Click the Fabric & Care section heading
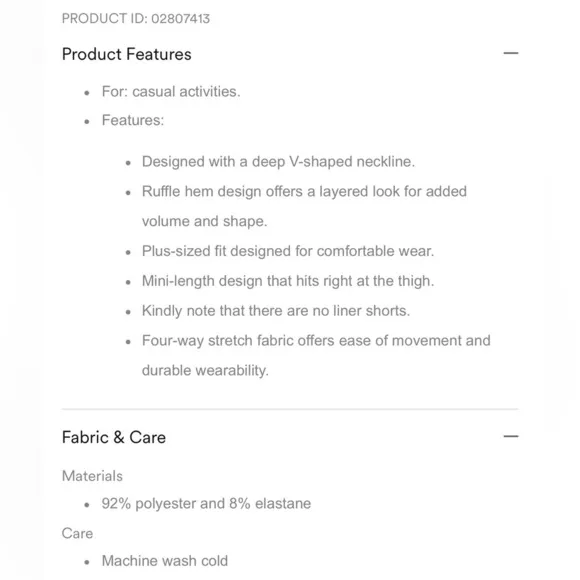This screenshot has width=580, height=580. click(x=114, y=437)
